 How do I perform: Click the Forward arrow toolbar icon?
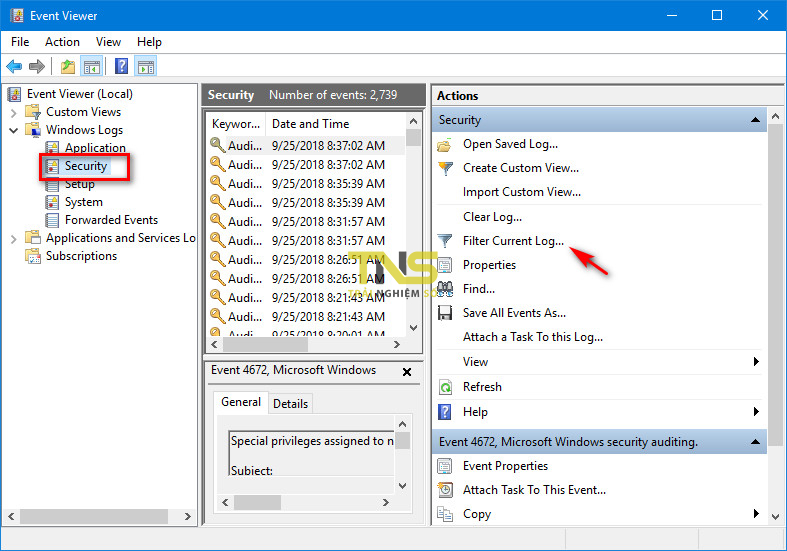37,66
